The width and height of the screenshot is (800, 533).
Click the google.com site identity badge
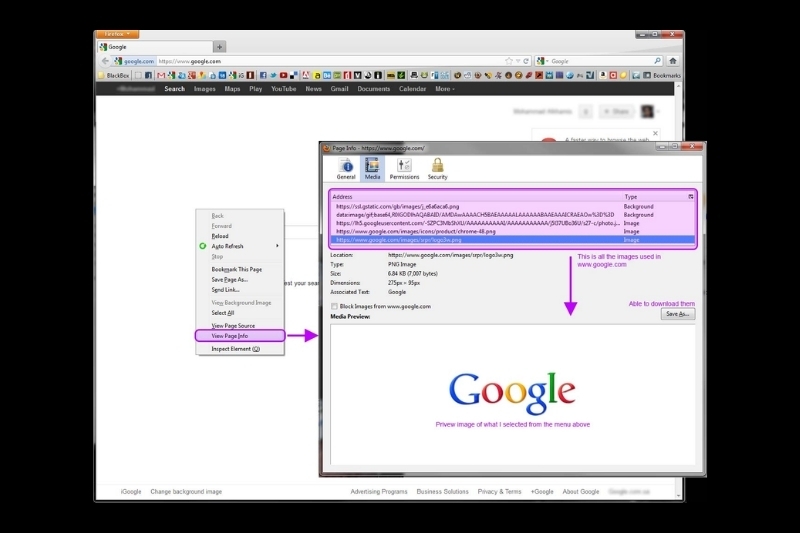134,61
